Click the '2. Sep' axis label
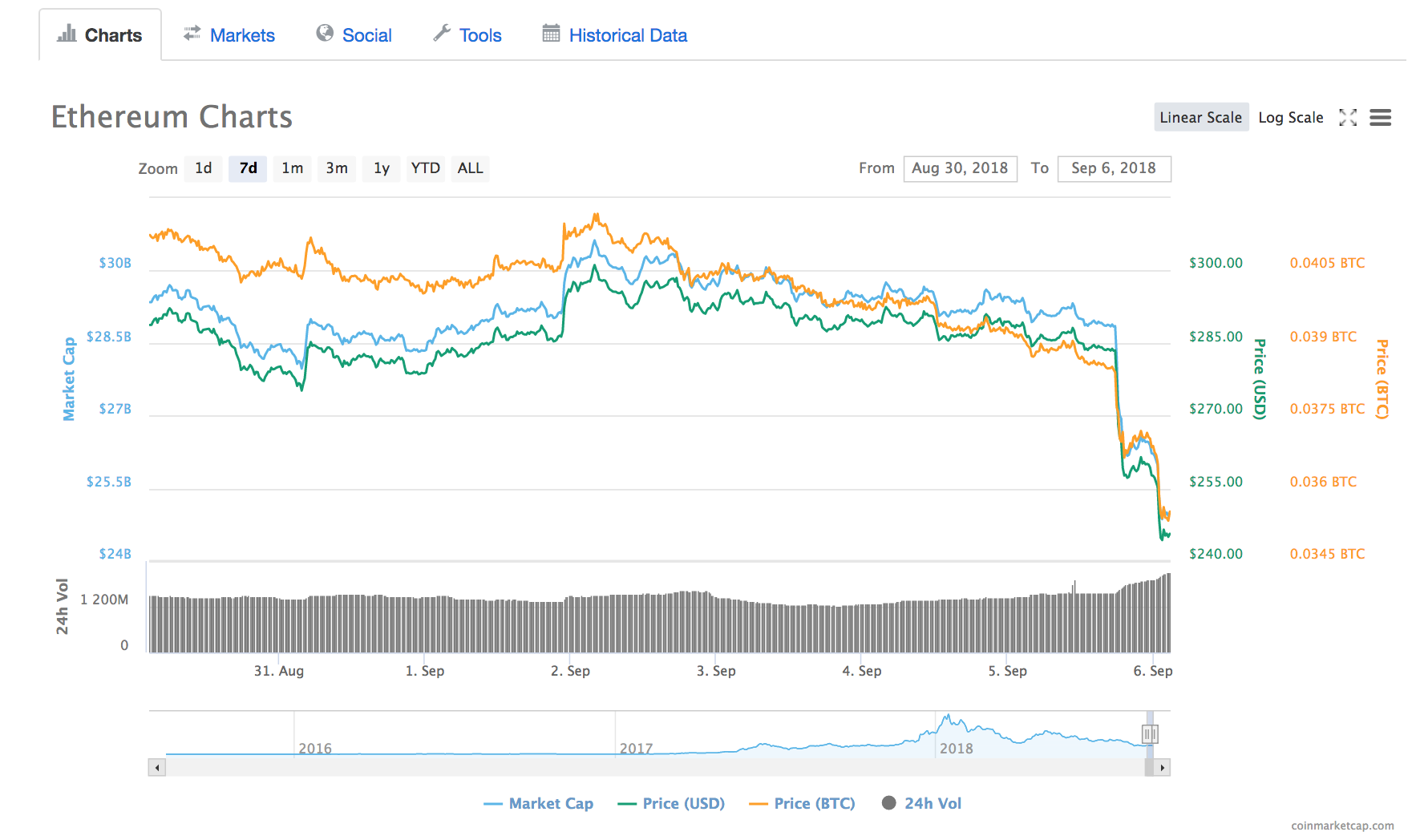Screen dimensions: 1416x840 [570, 671]
